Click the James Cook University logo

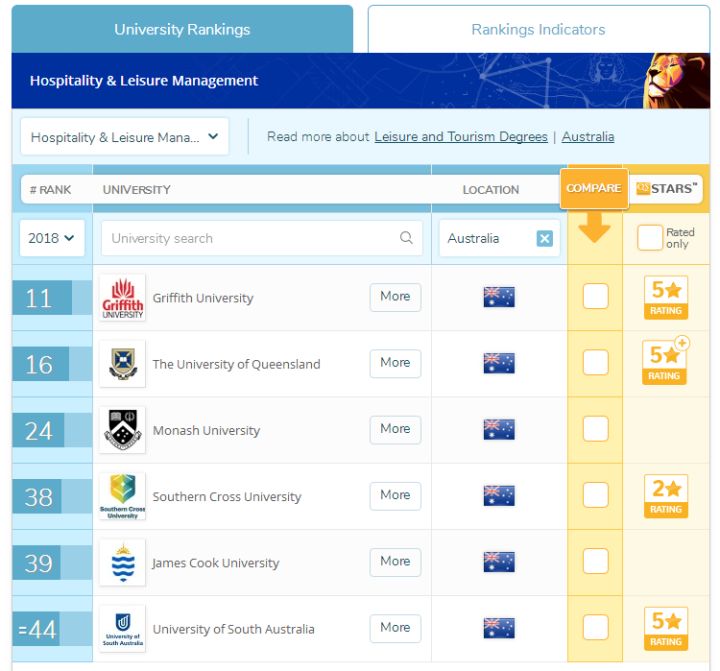click(x=123, y=562)
